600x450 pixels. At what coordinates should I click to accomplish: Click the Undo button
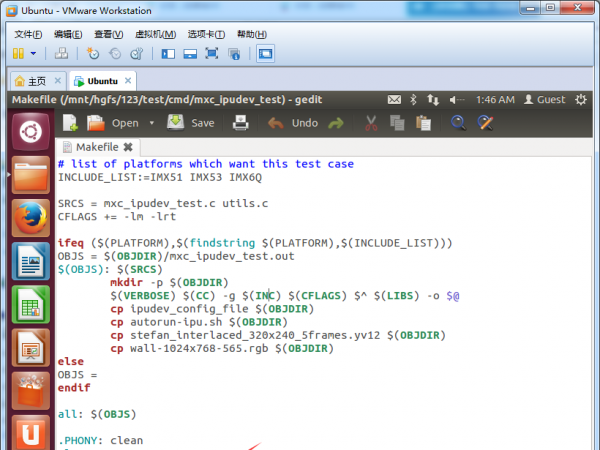coord(293,123)
